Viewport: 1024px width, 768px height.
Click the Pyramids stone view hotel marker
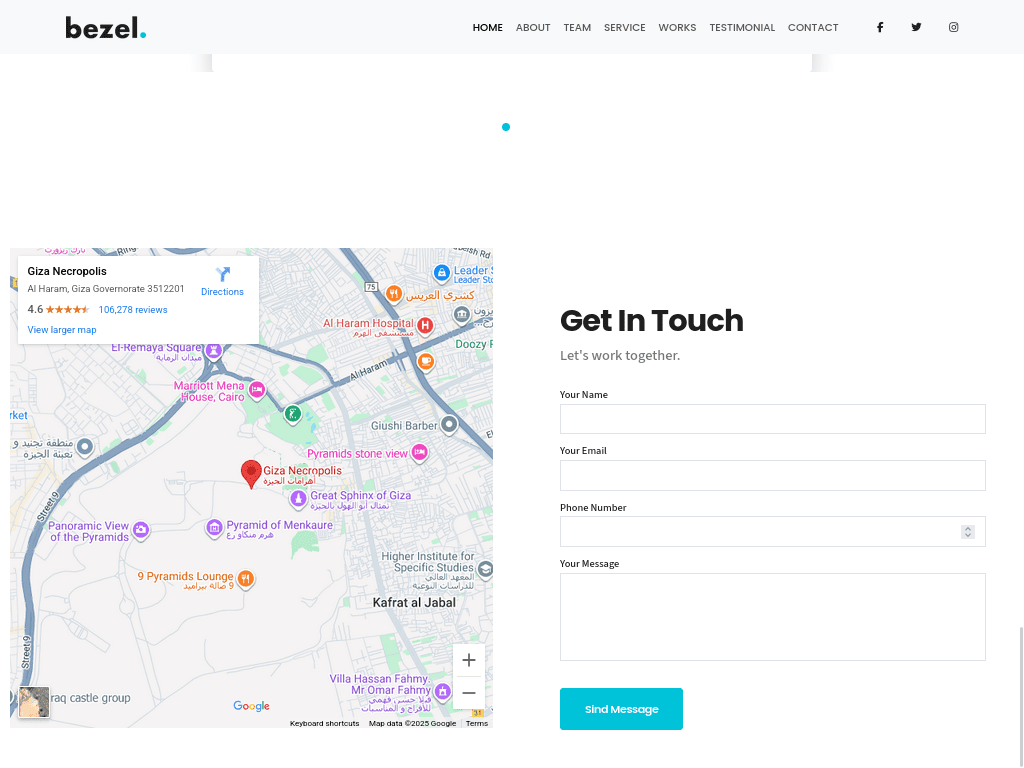tap(420, 452)
